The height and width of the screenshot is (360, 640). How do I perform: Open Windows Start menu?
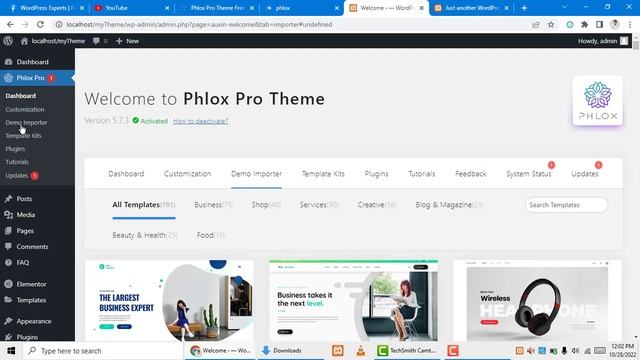tap(11, 351)
